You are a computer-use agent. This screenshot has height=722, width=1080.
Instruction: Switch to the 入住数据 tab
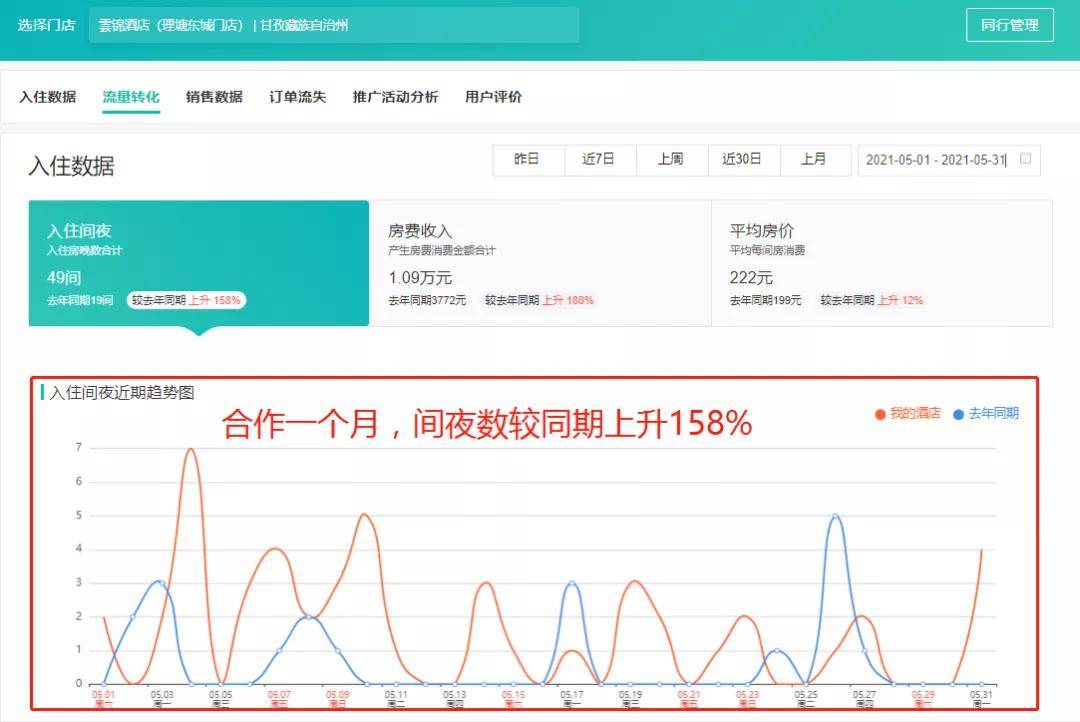pyautogui.click(x=48, y=97)
